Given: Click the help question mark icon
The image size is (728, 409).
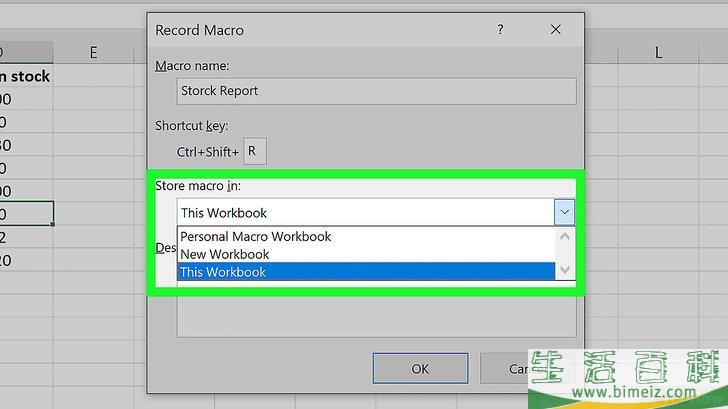Looking at the screenshot, I should (x=500, y=30).
